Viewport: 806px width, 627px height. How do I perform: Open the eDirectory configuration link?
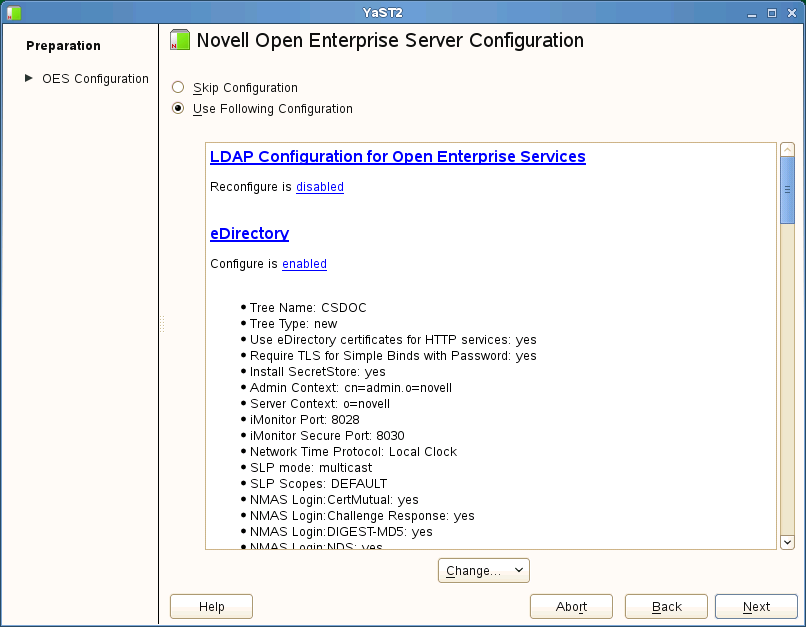point(249,233)
